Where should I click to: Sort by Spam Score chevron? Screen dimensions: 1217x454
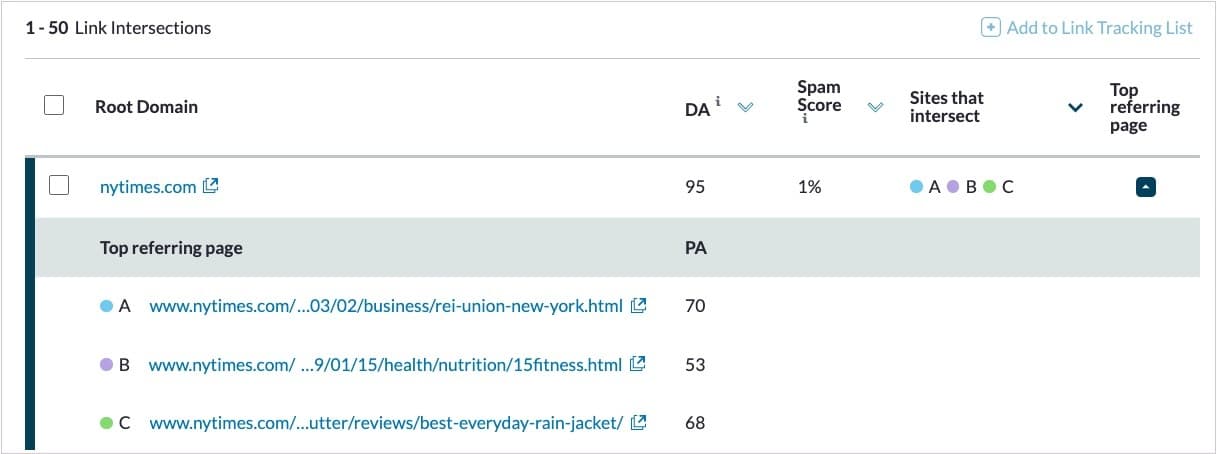876,108
